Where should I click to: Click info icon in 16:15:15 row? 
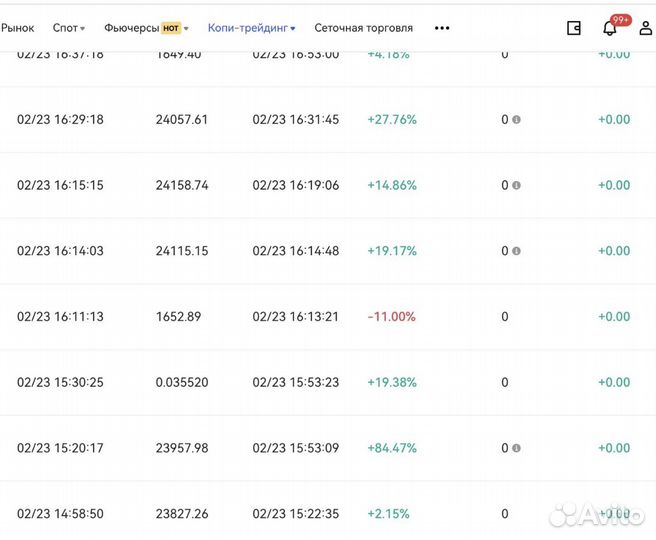(516, 185)
